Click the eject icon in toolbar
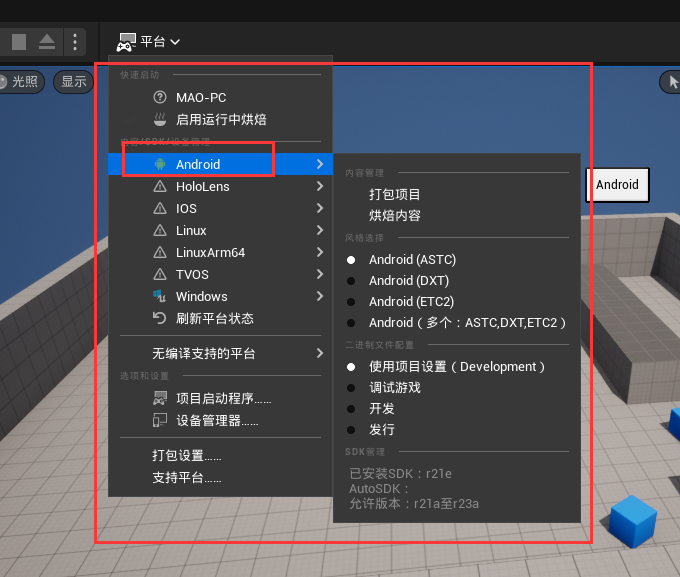 click(47, 42)
